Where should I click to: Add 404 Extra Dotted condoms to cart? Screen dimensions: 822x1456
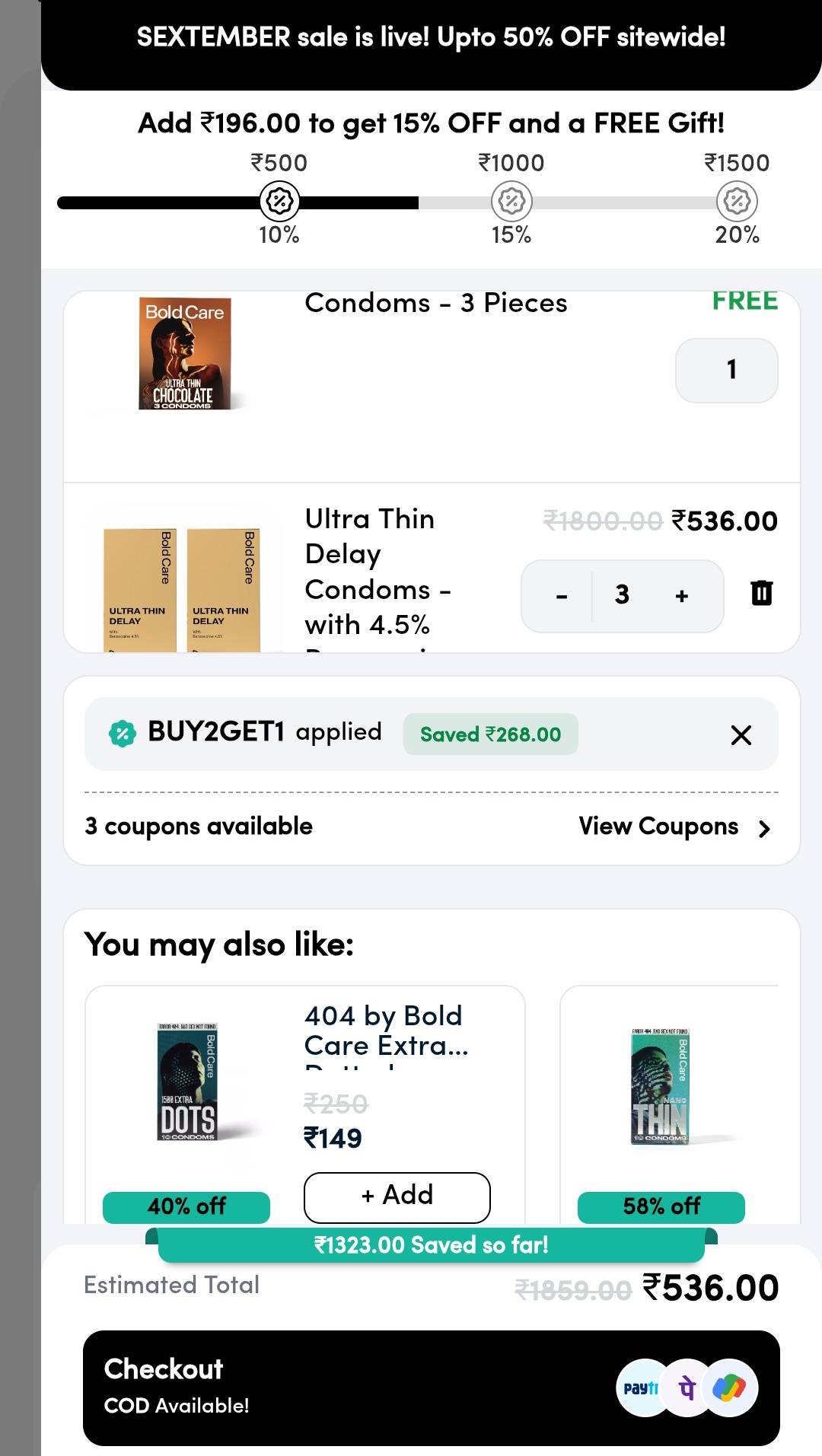click(397, 1196)
